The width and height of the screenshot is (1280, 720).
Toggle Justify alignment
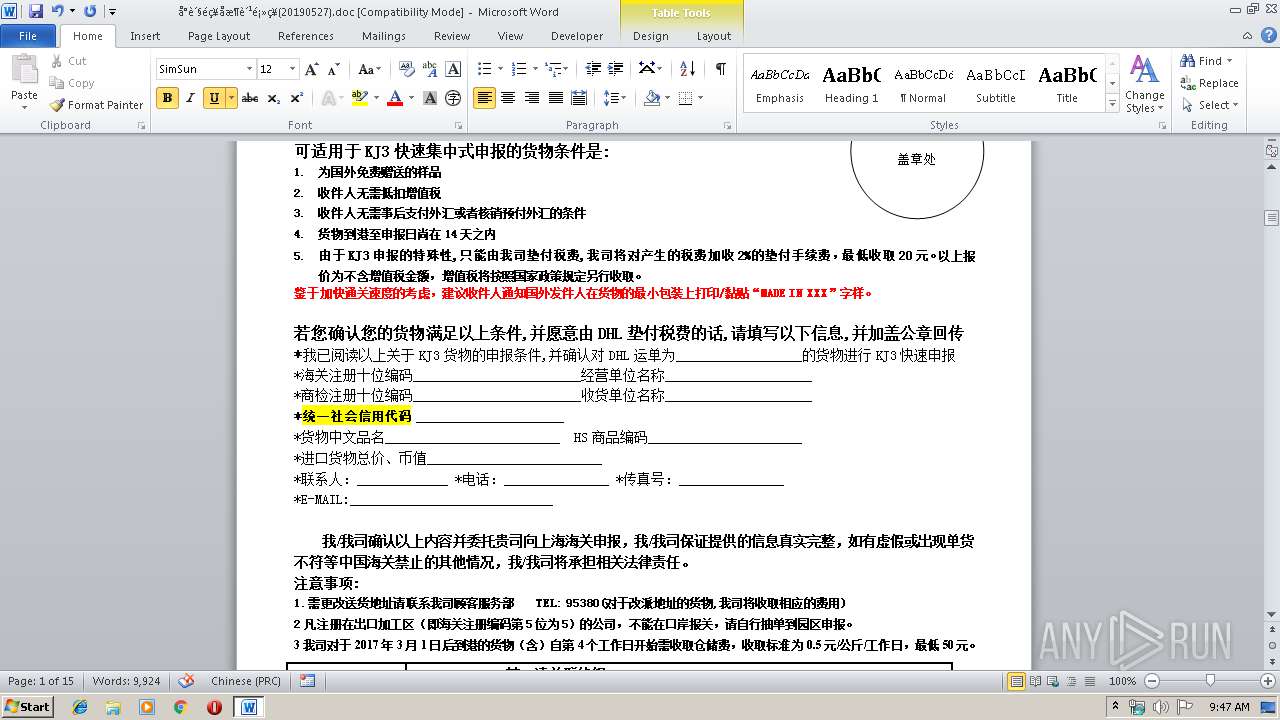[x=555, y=98]
